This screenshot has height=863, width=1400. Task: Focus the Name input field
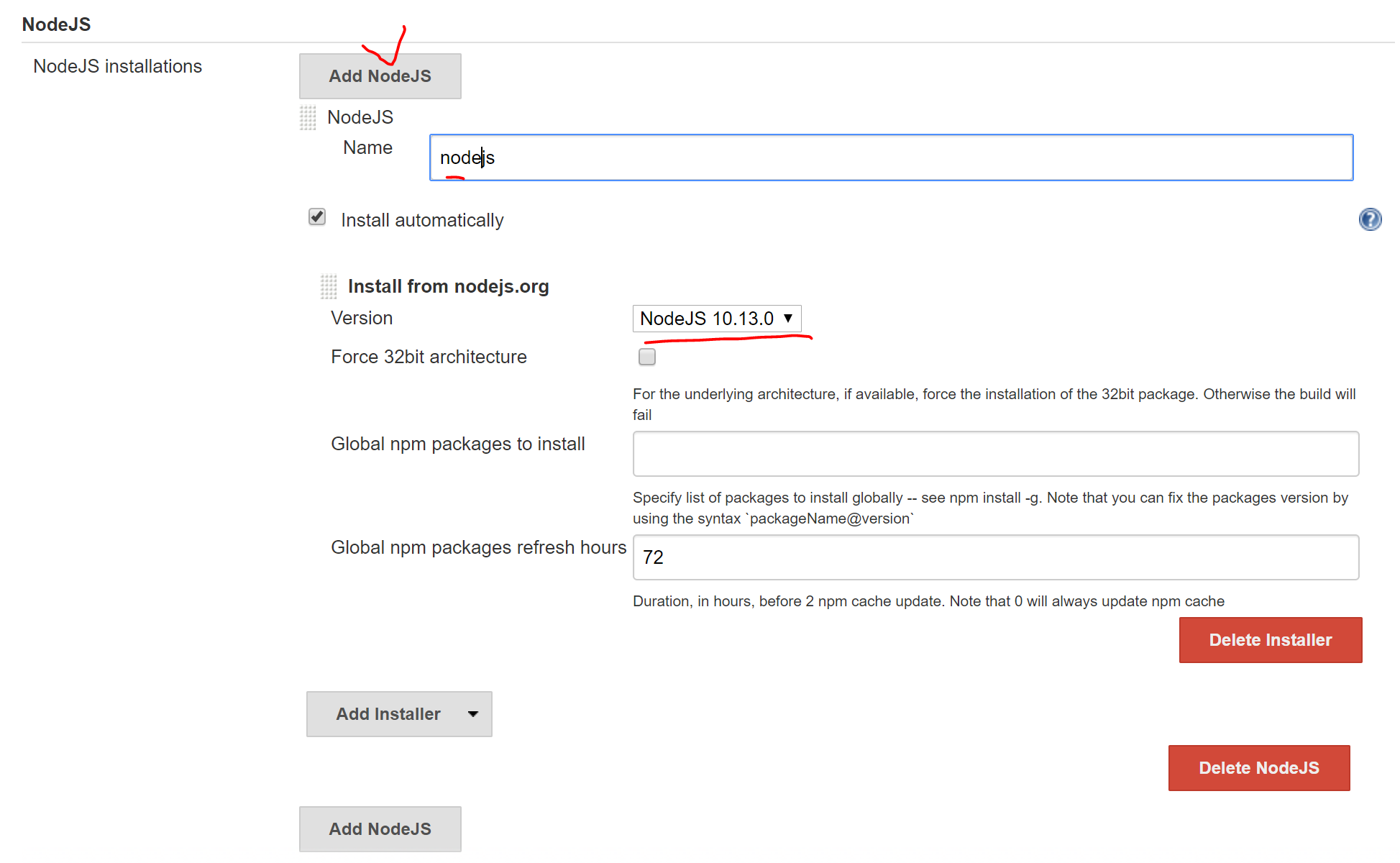click(x=892, y=157)
